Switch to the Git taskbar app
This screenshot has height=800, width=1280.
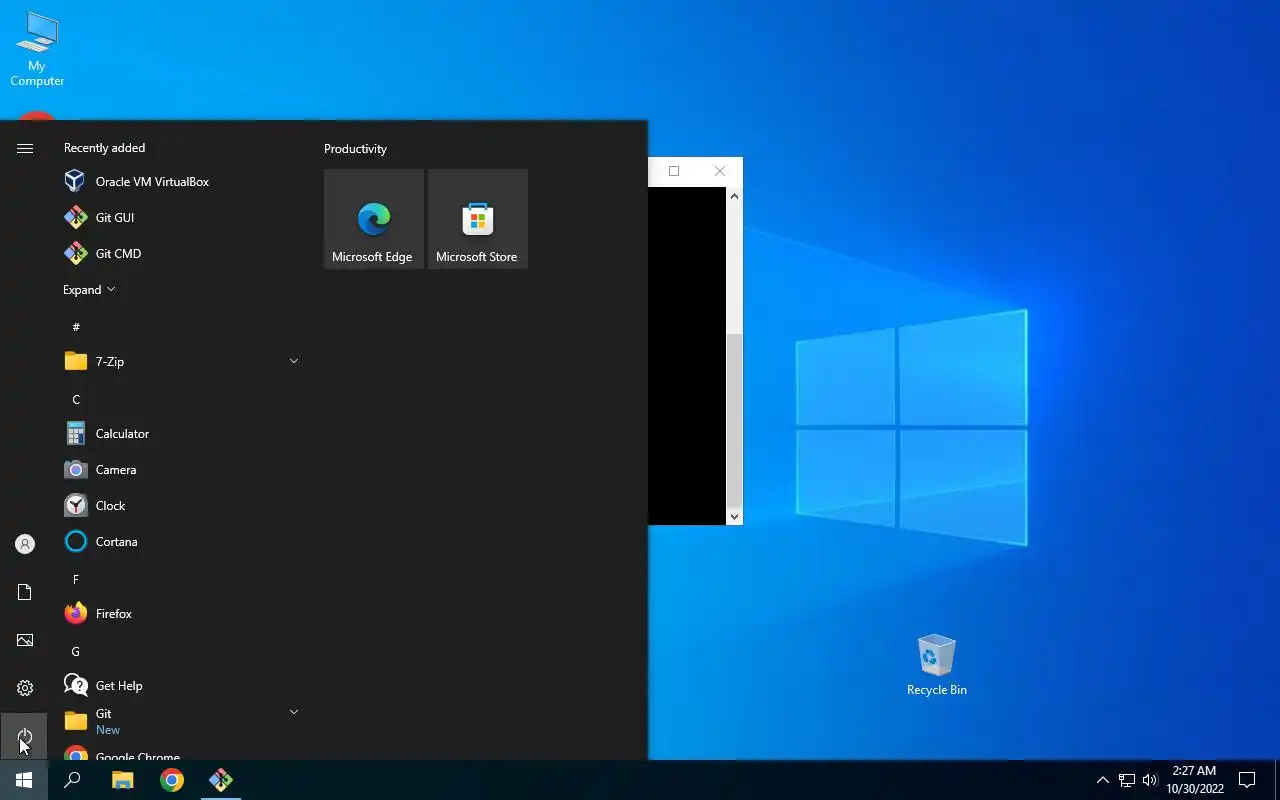pyautogui.click(x=221, y=780)
